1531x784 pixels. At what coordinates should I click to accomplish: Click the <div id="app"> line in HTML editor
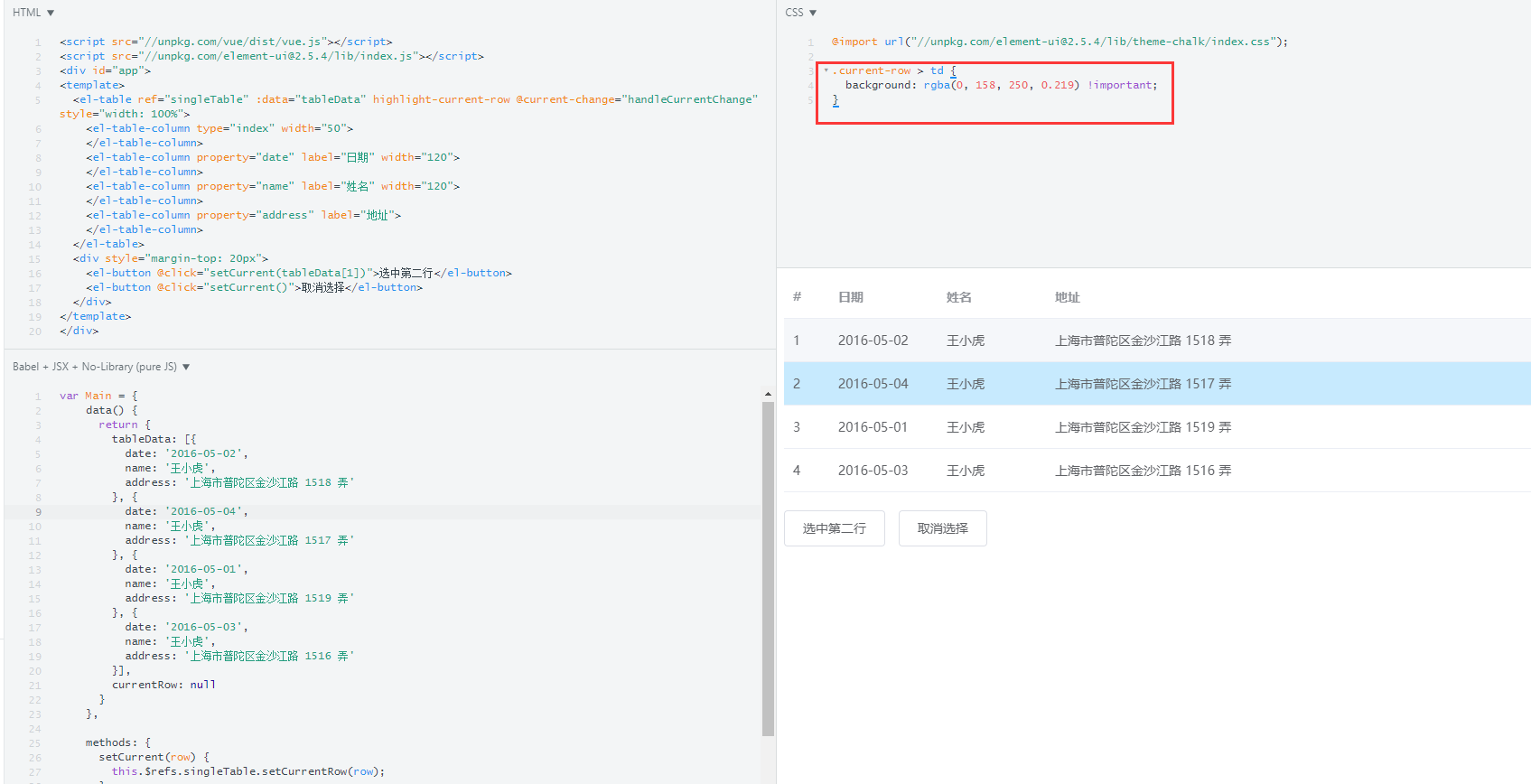click(105, 70)
